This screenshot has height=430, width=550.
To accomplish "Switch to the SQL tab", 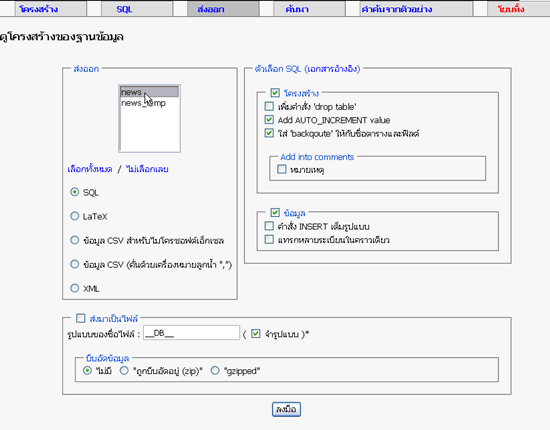I will 125,9.
